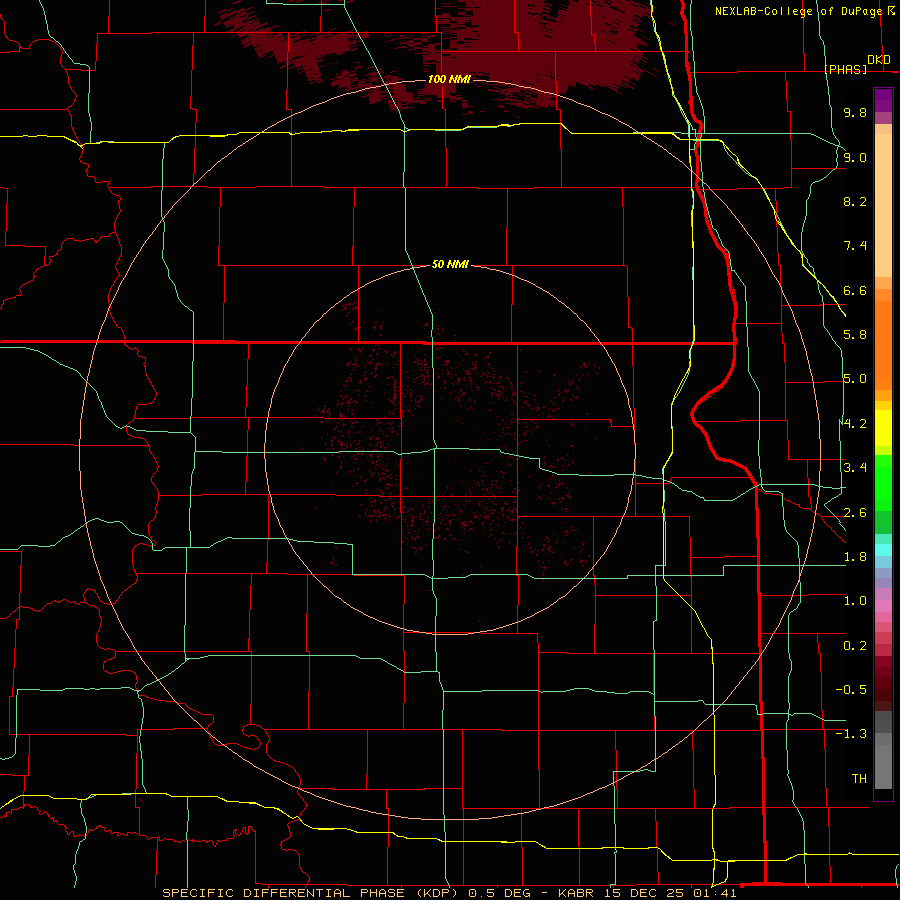Click the 0.2 scale value
This screenshot has height=900, width=900.
[x=855, y=646]
